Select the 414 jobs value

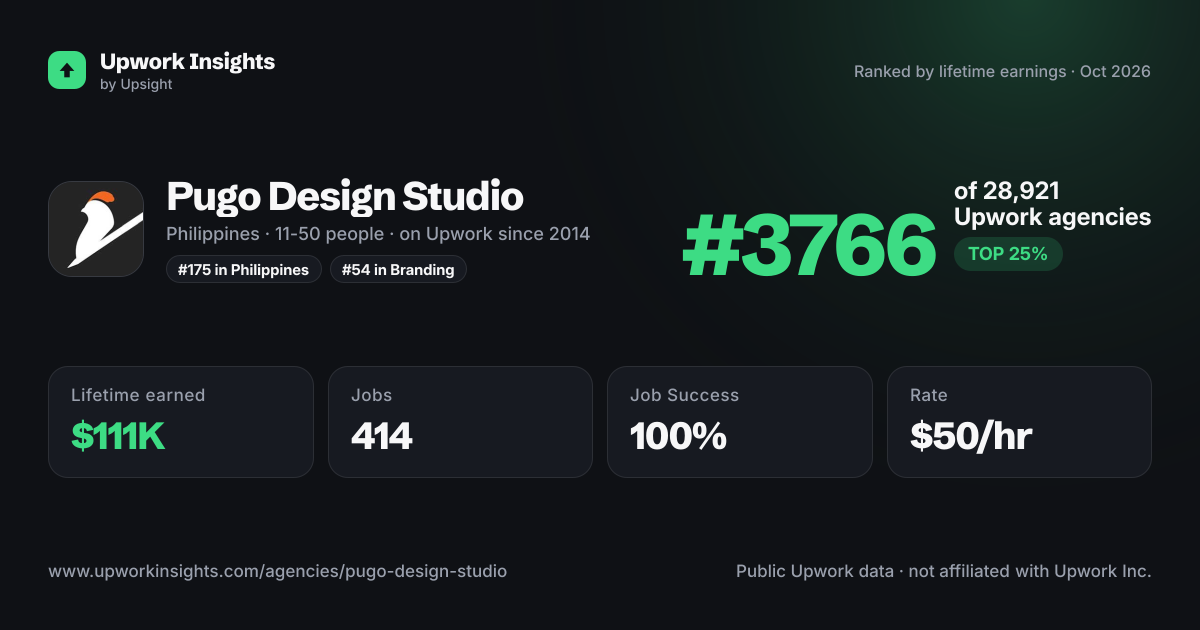[382, 436]
